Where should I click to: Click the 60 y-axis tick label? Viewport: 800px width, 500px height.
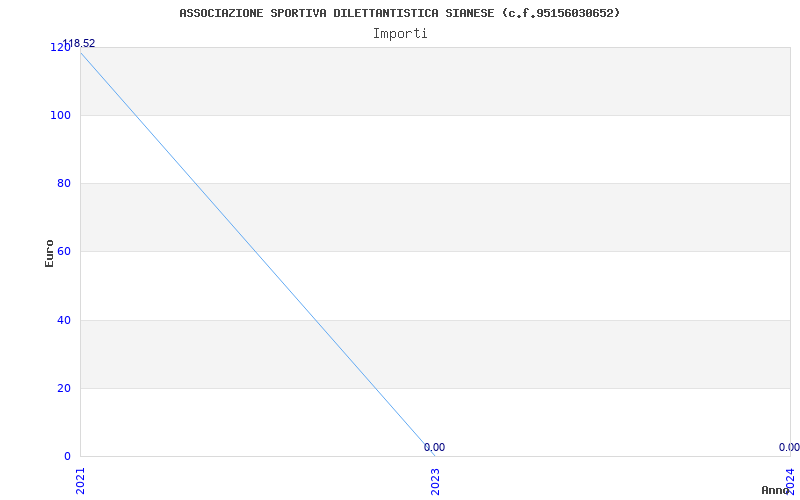pos(64,252)
